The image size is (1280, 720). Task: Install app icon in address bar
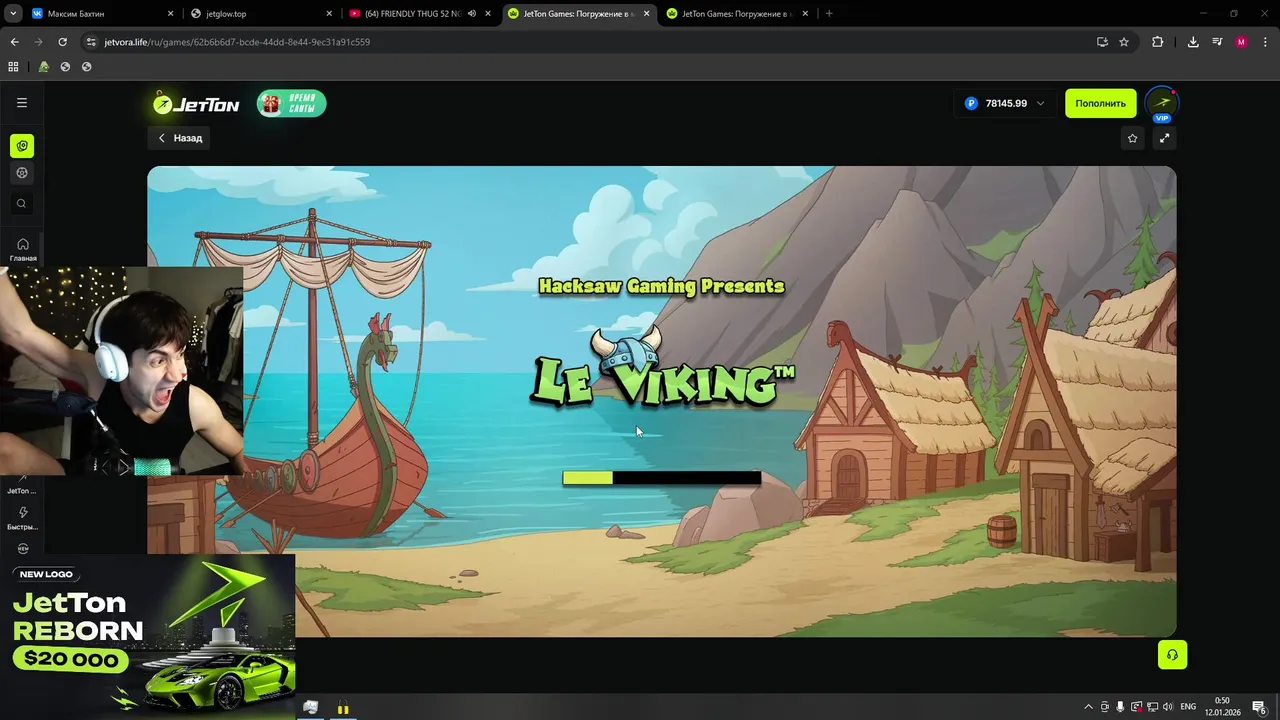[x=1102, y=42]
